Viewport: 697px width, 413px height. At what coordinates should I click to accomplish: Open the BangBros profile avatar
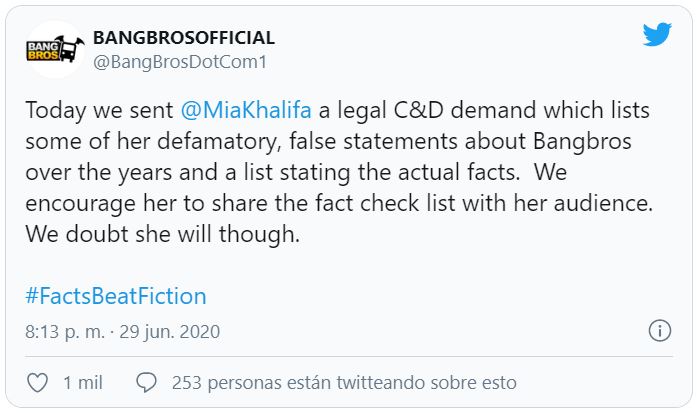pyautogui.click(x=54, y=49)
